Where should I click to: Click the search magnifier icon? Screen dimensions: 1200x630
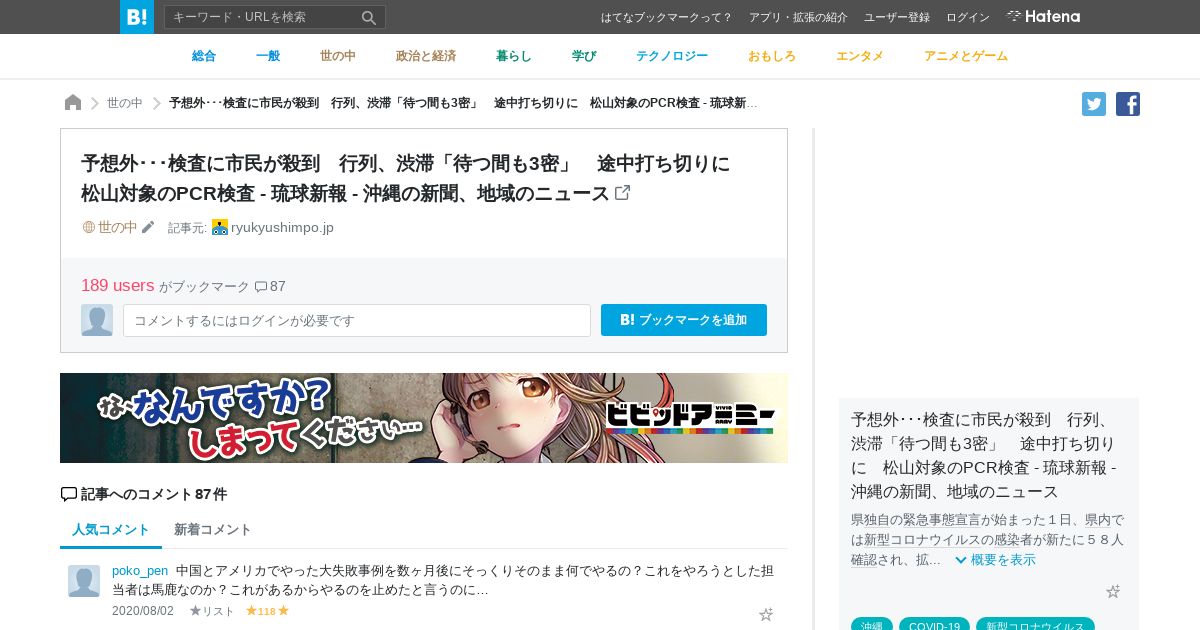[x=369, y=17]
